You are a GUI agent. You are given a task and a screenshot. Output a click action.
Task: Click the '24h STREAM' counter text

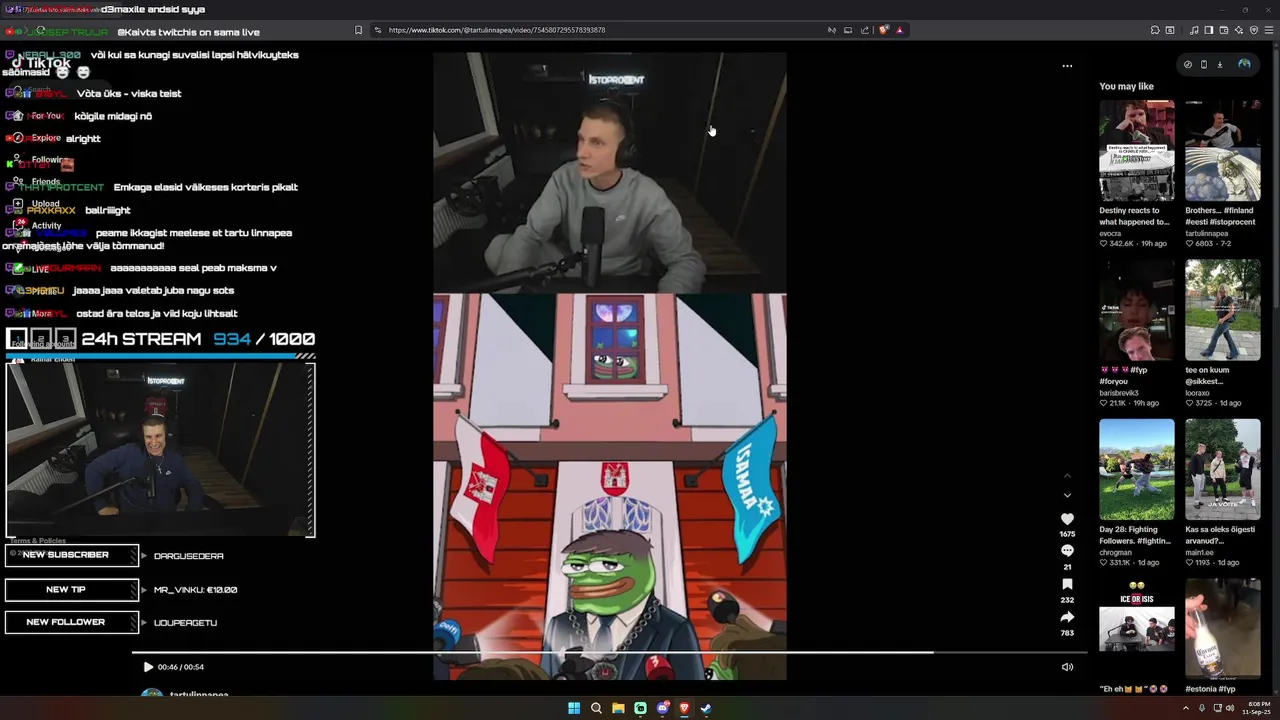[x=141, y=339]
